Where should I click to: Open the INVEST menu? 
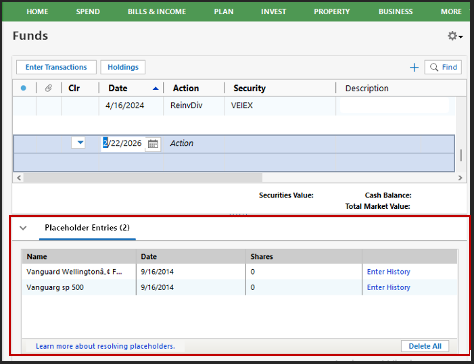coord(273,11)
